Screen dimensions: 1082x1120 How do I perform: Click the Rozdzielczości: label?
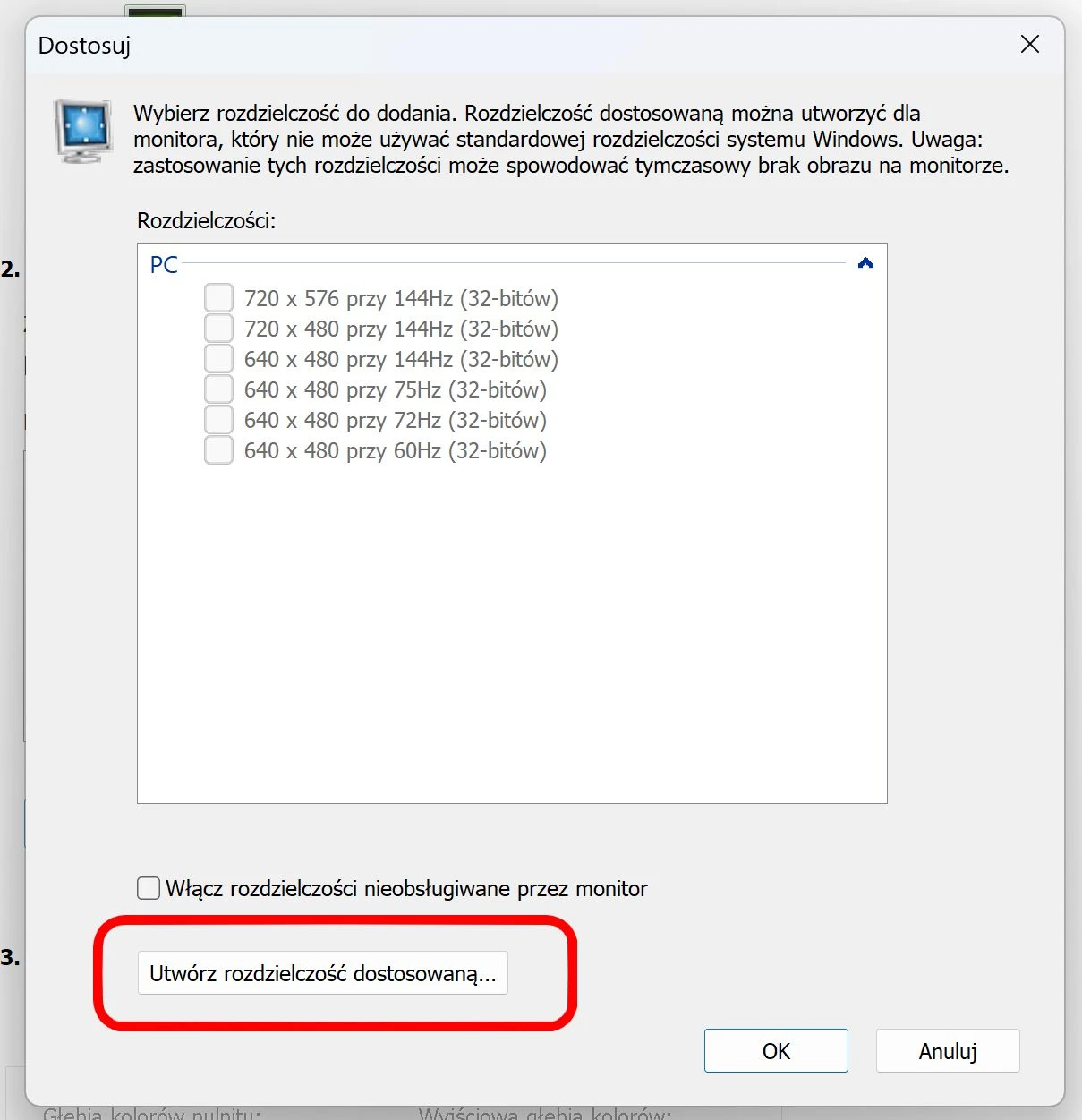point(207,220)
